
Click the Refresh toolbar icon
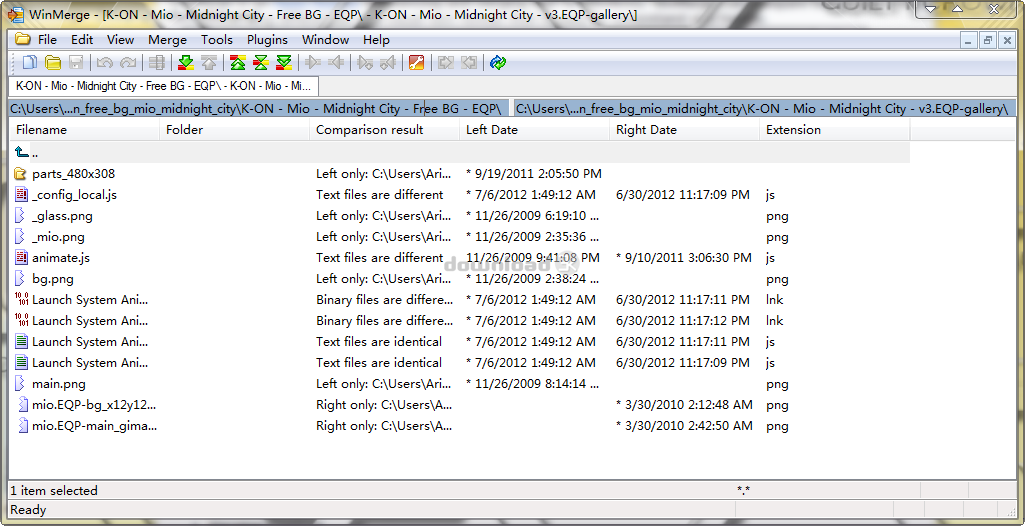498,63
